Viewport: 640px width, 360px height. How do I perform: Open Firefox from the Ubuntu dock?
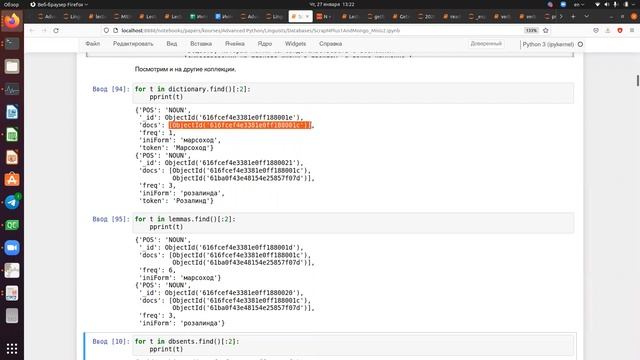tap(12, 21)
